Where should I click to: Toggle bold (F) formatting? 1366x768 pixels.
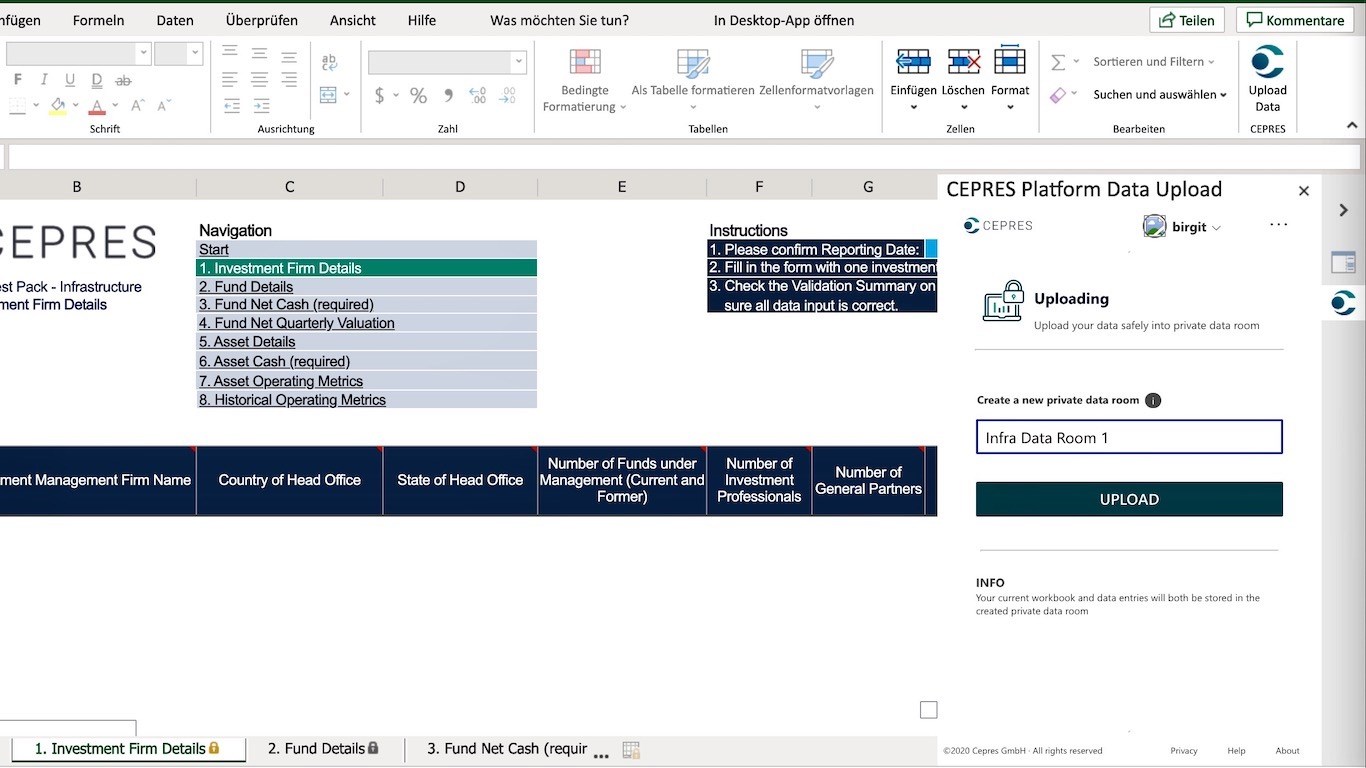17,80
